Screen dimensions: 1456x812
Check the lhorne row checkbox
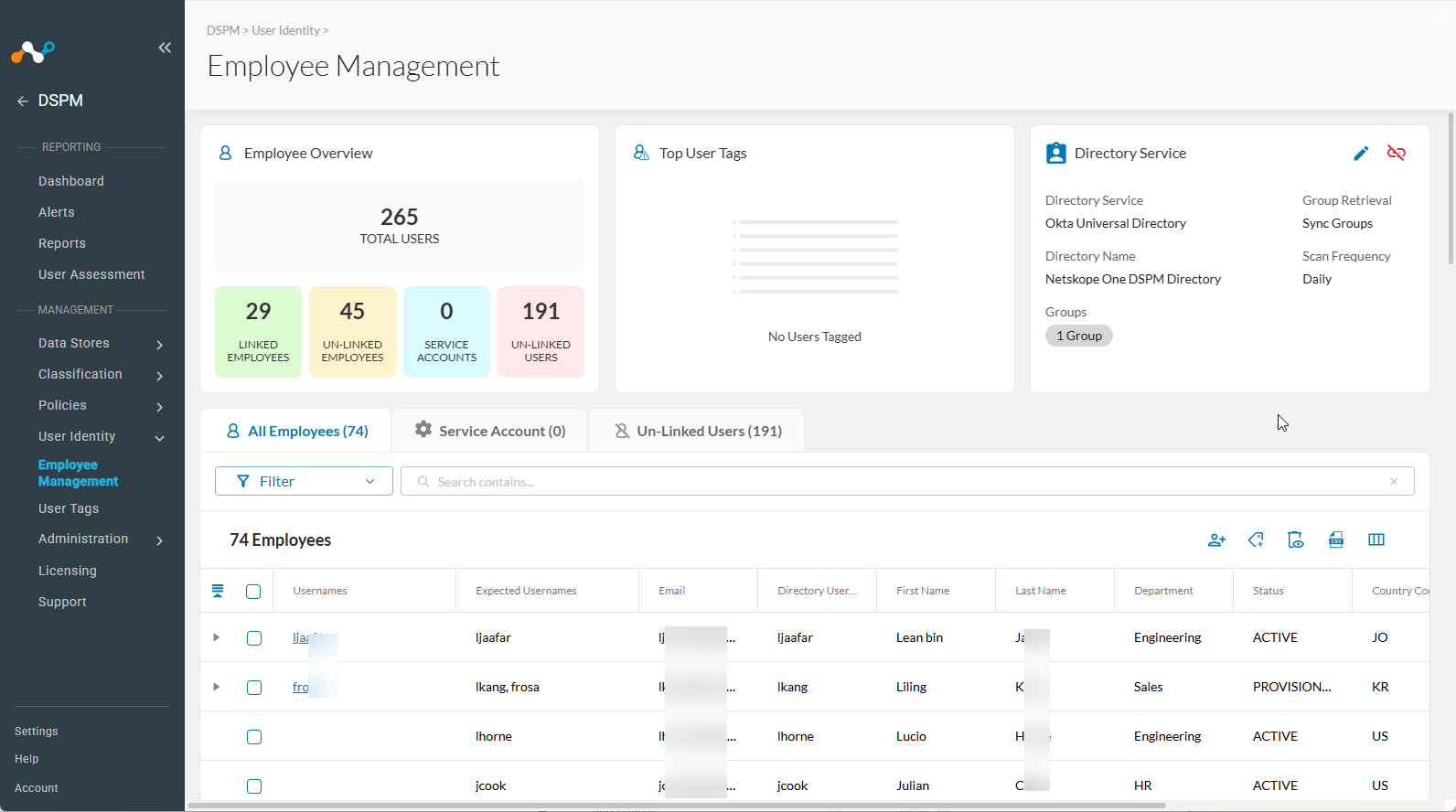pyautogui.click(x=254, y=737)
